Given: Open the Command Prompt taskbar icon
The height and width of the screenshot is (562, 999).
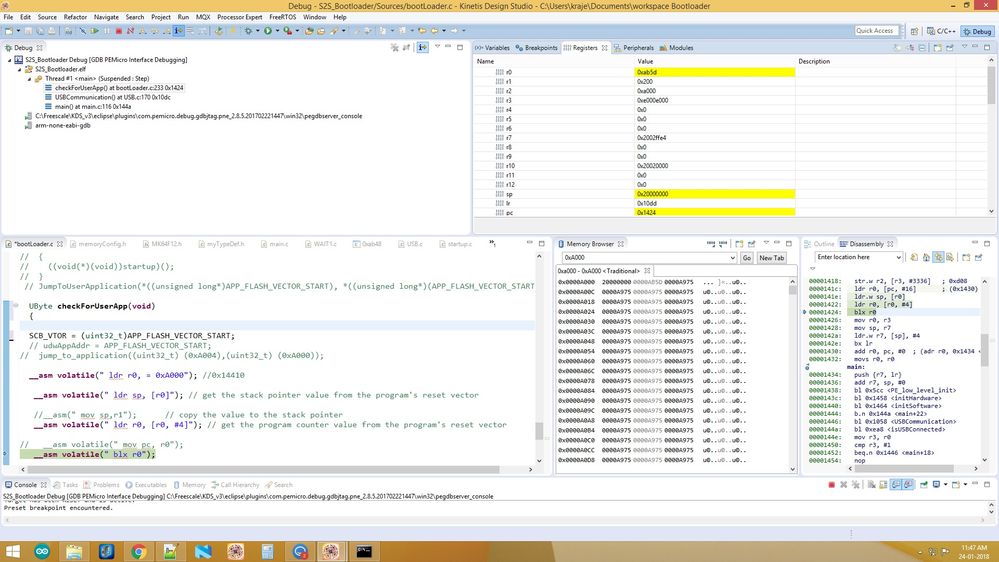Looking at the screenshot, I should [363, 551].
